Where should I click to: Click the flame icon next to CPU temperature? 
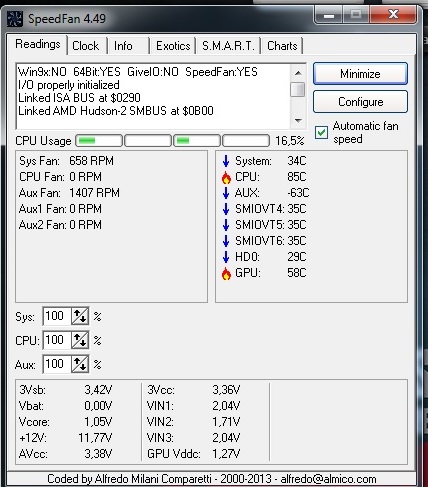(x=226, y=177)
